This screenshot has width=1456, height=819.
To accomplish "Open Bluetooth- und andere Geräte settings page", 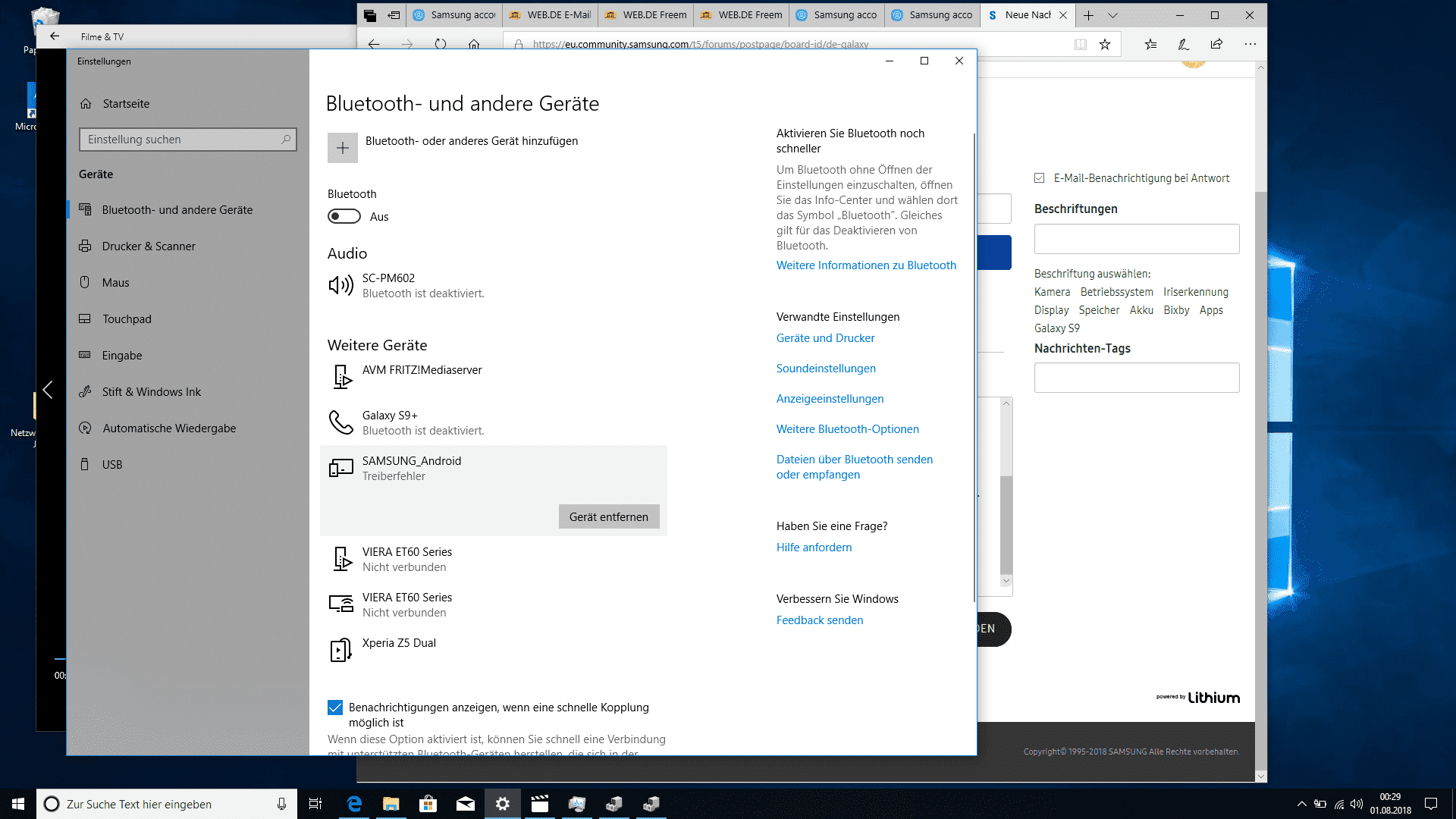I will [188, 210].
